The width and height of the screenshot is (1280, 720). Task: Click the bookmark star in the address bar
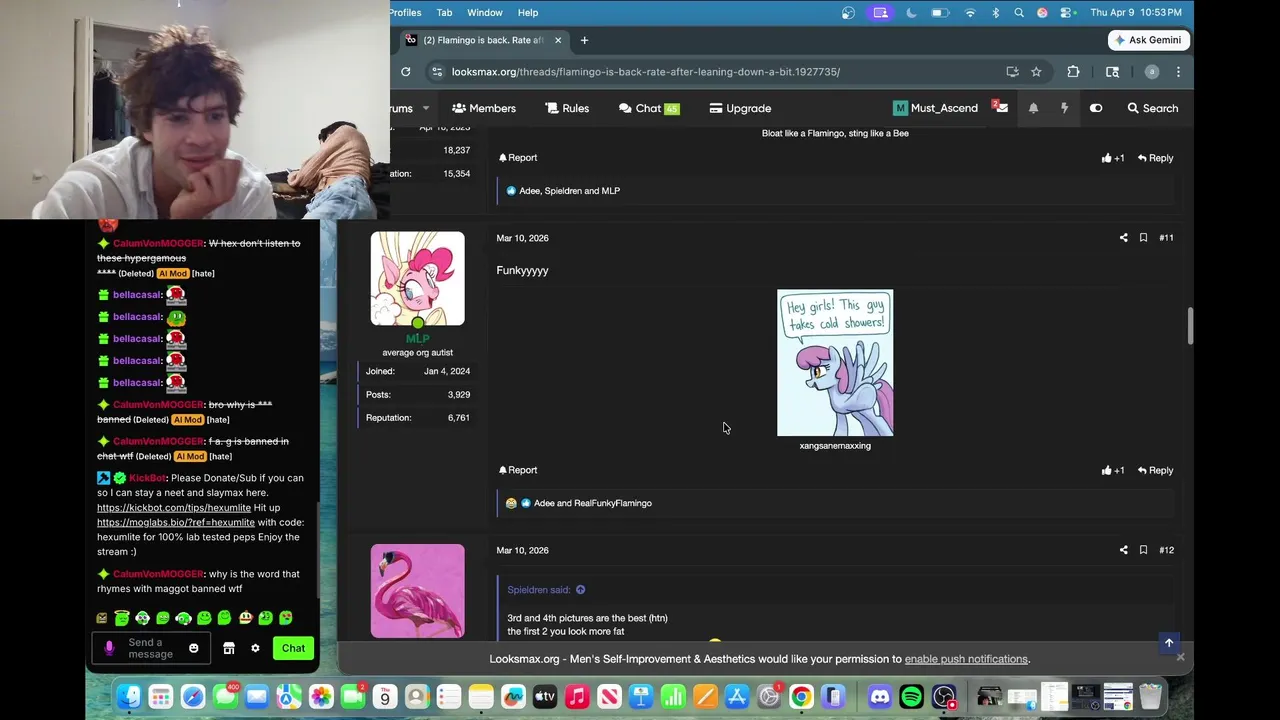[x=1036, y=72]
